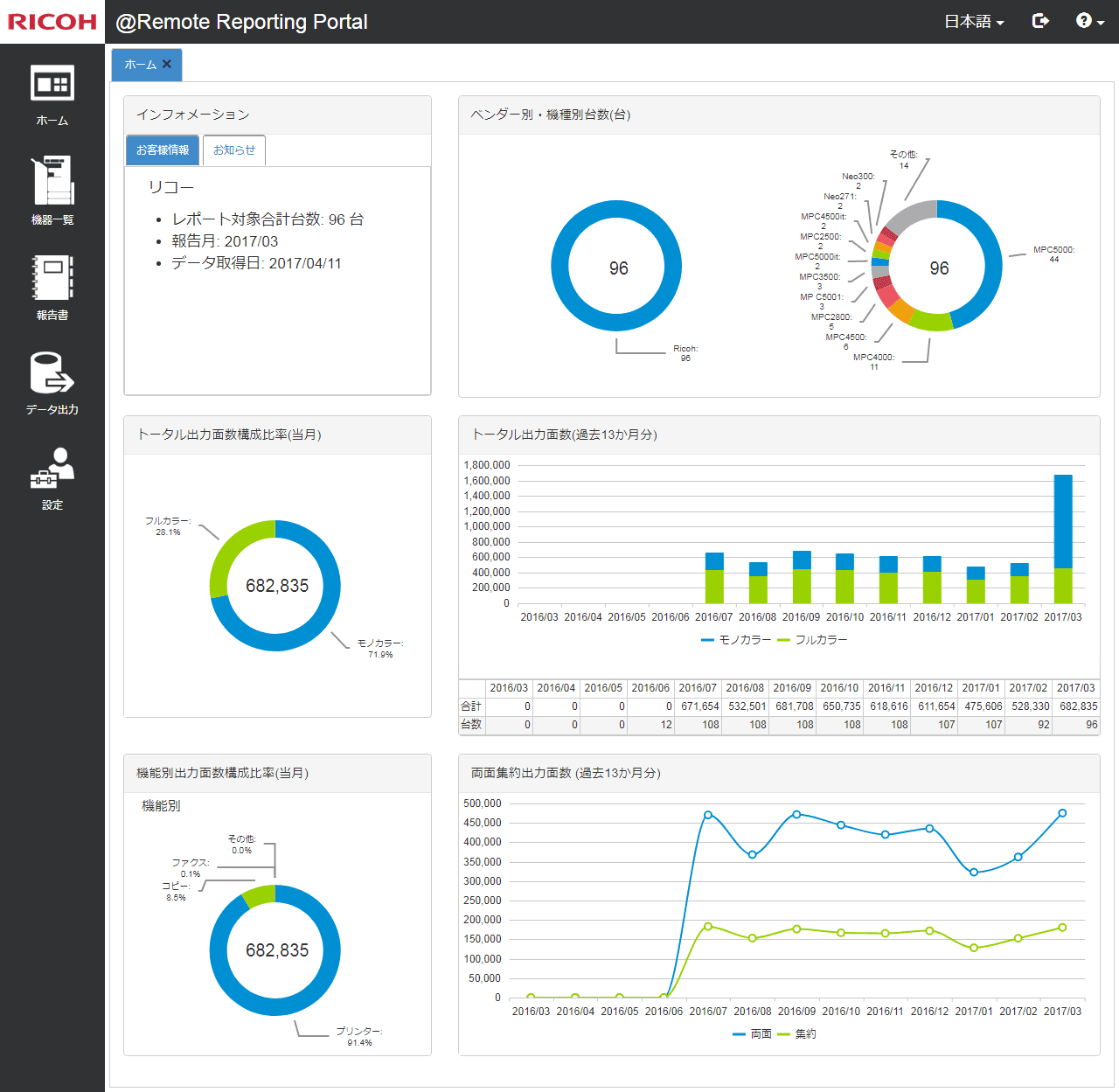Click the RICOH logo

[51, 22]
